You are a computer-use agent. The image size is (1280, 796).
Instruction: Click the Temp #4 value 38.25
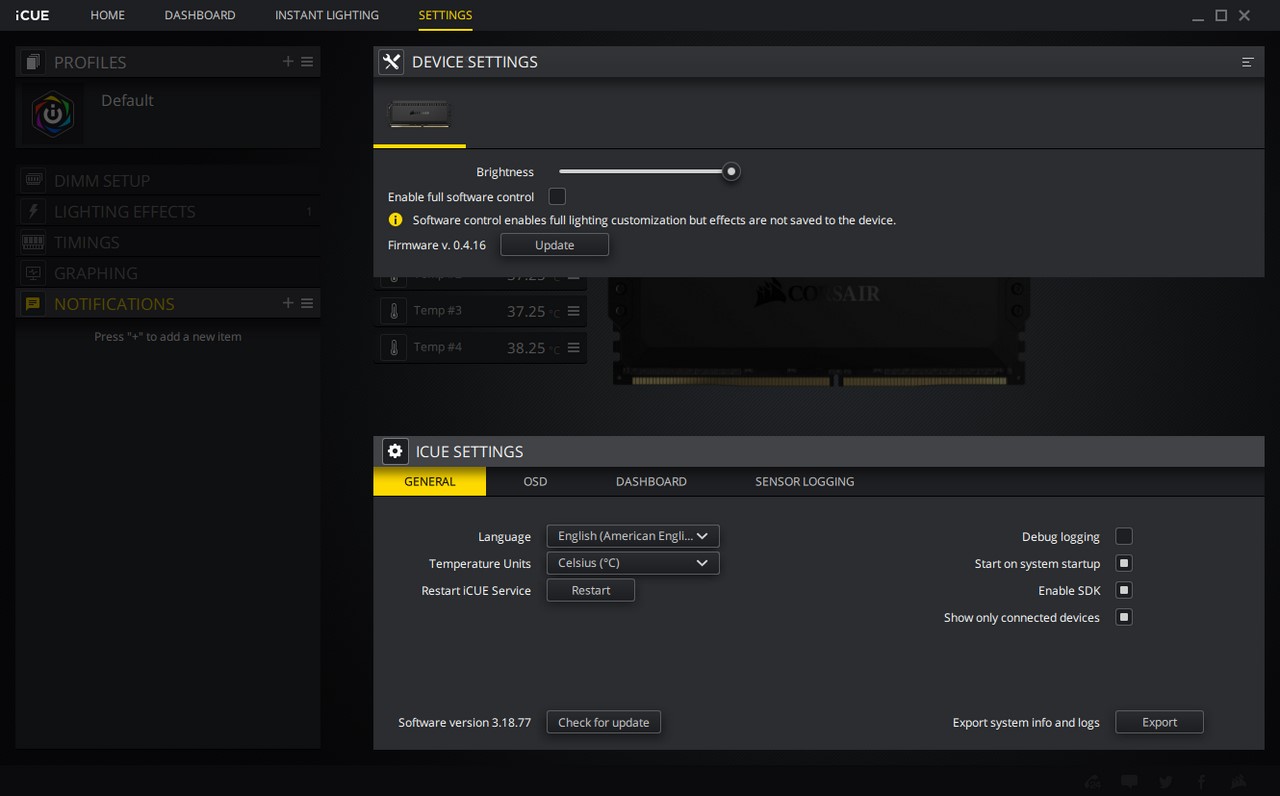(x=526, y=348)
